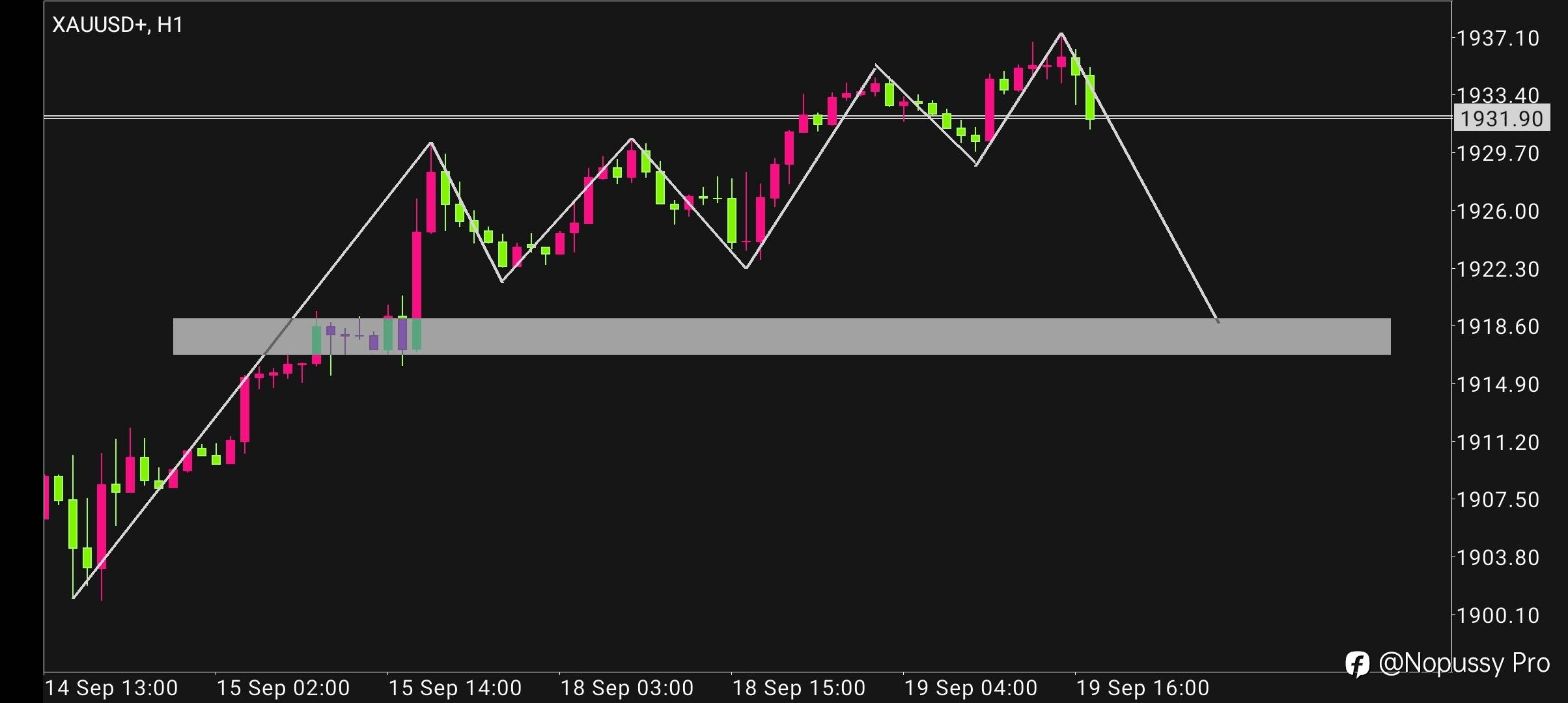Viewport: 1568px width, 703px height.
Task: Click the 1911.20 price axis label
Action: (1498, 443)
